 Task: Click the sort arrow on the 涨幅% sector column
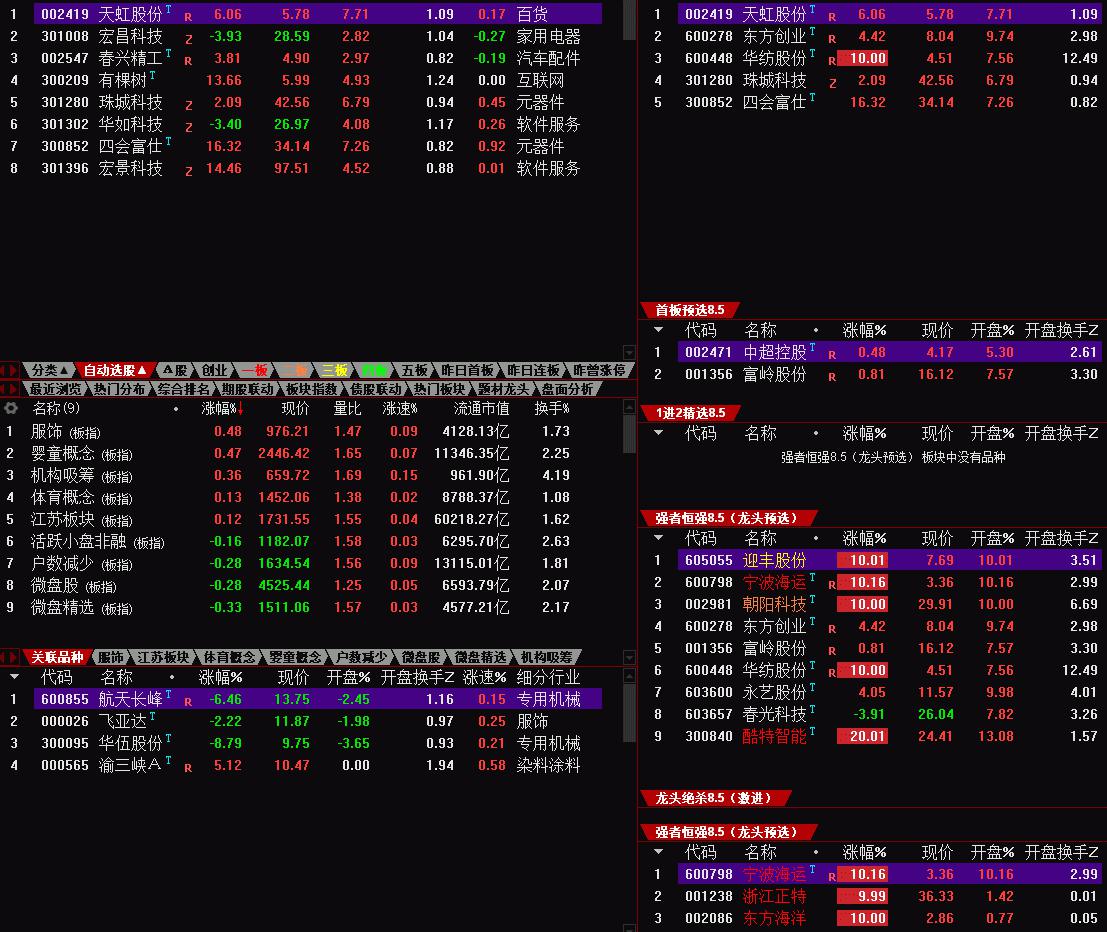click(241, 408)
